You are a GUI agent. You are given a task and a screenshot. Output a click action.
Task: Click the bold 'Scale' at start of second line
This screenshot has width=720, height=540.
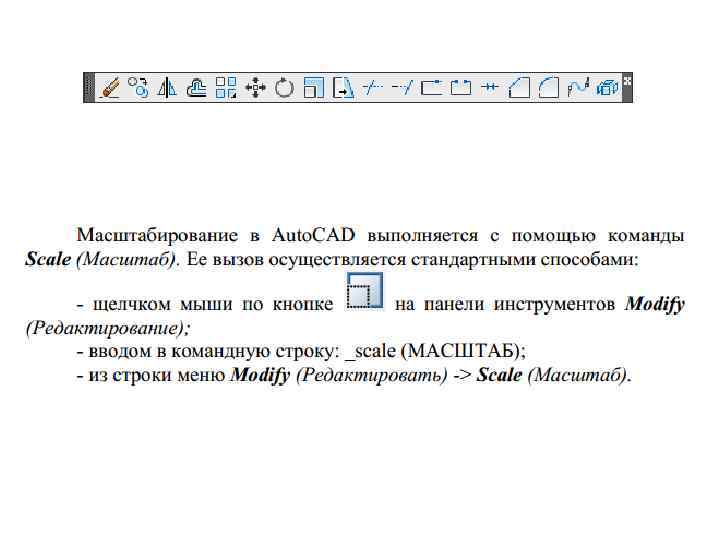[48, 259]
